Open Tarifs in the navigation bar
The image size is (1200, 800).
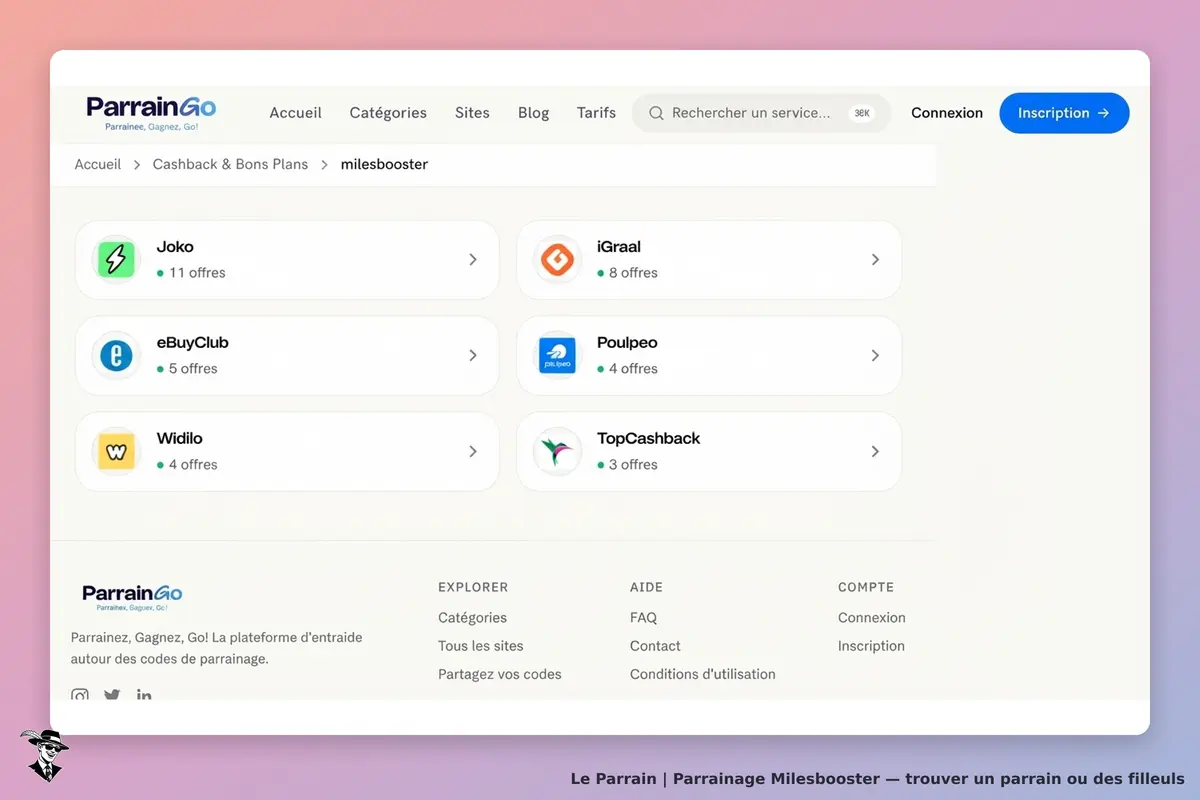[596, 113]
